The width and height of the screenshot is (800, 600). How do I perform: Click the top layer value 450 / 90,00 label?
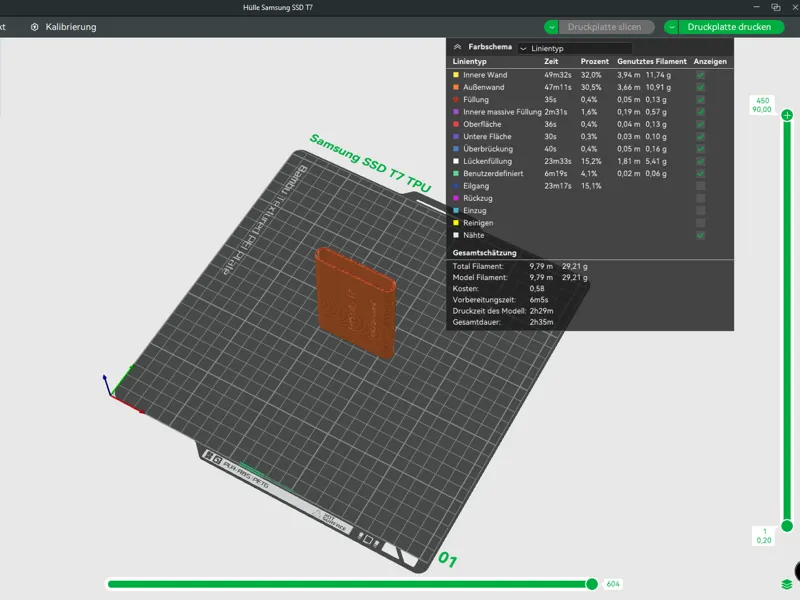point(763,105)
